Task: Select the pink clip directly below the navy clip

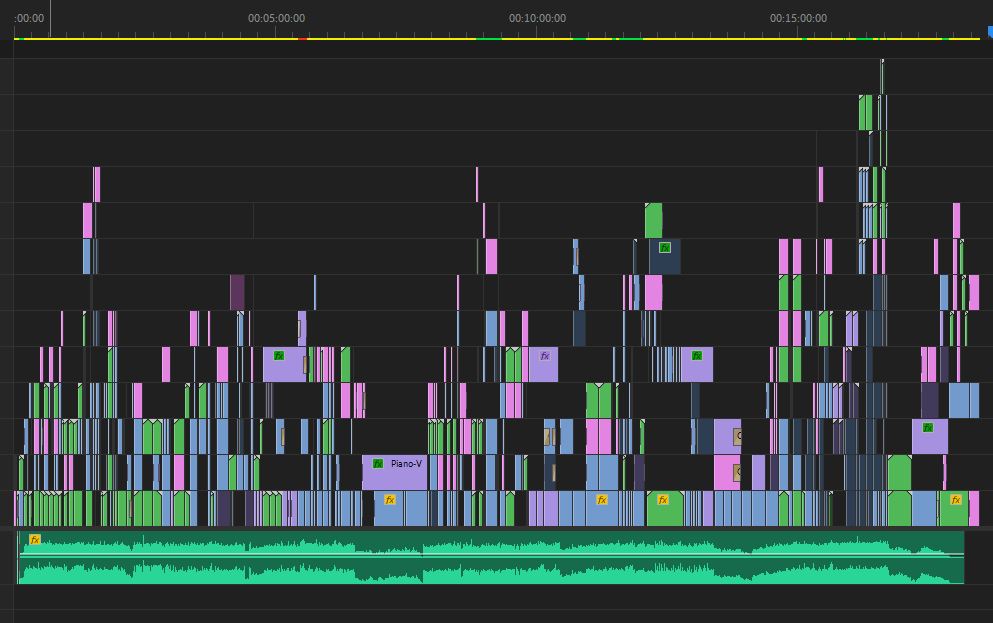Action: [653, 293]
